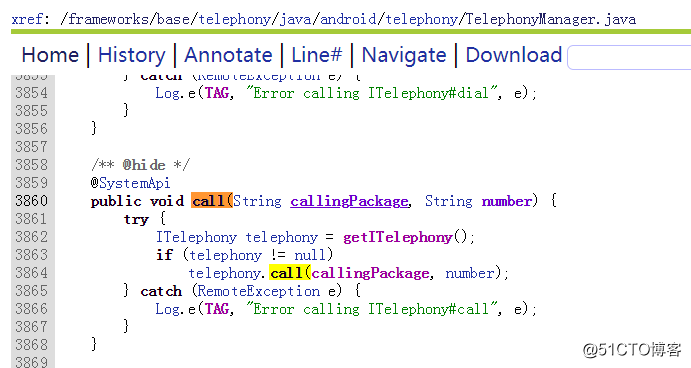The height and width of the screenshot is (368, 691).
Task: Select line number 3867
Action: tap(31, 327)
